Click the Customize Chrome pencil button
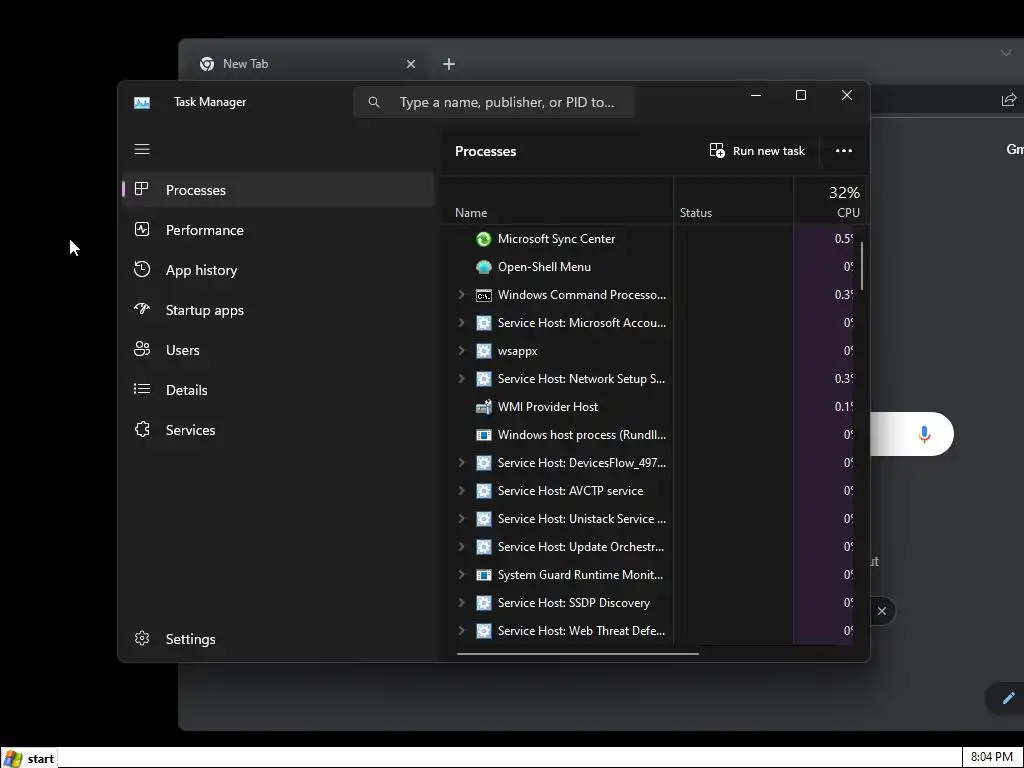 (x=1008, y=698)
